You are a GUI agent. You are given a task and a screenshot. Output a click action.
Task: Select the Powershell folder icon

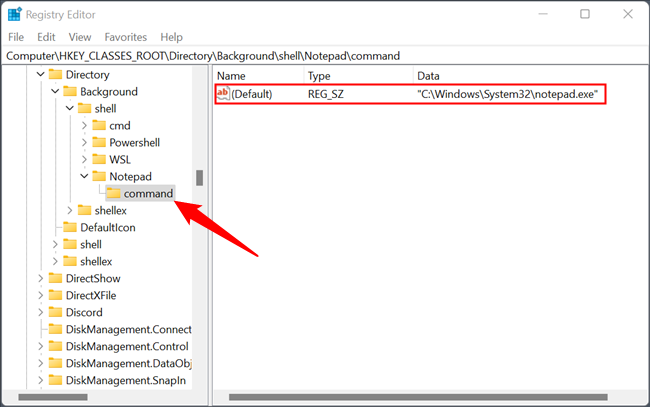point(99,143)
